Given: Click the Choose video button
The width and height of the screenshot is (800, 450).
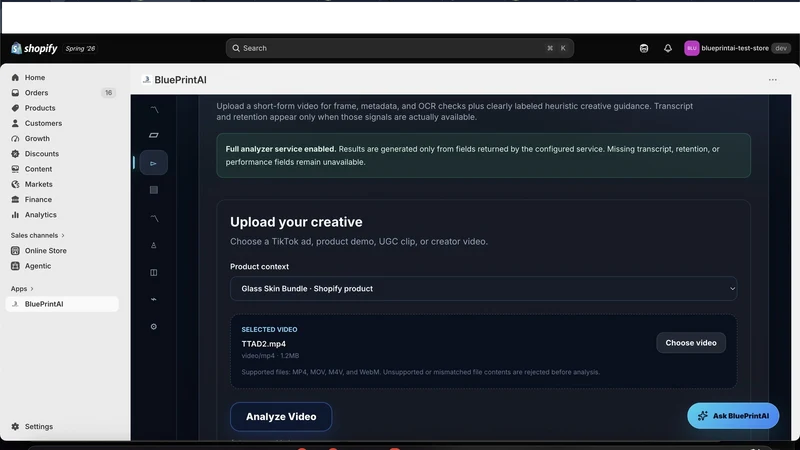Looking at the screenshot, I should coord(691,343).
